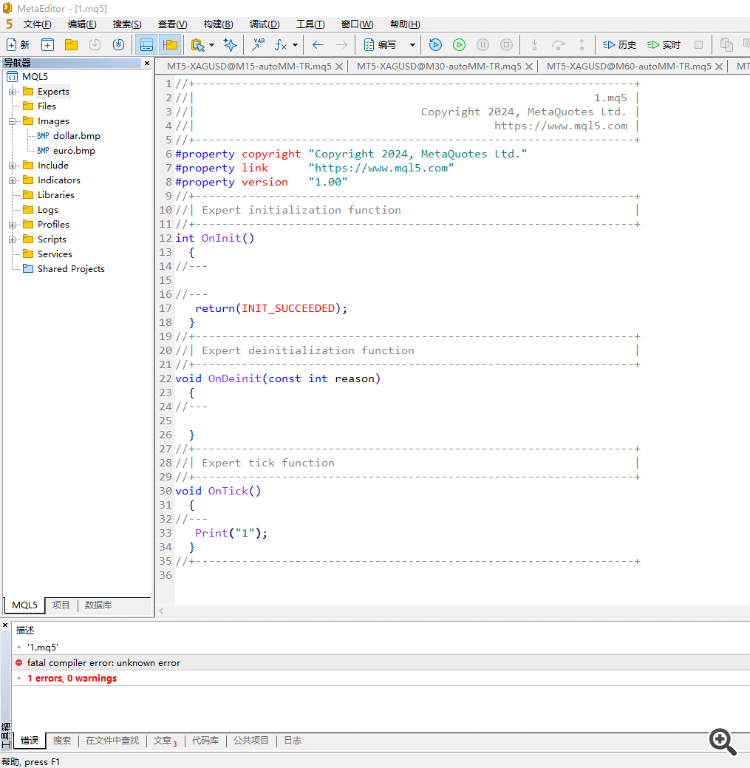This screenshot has height=768, width=750.
Task: Open the 工具(T) menu
Action: point(311,24)
